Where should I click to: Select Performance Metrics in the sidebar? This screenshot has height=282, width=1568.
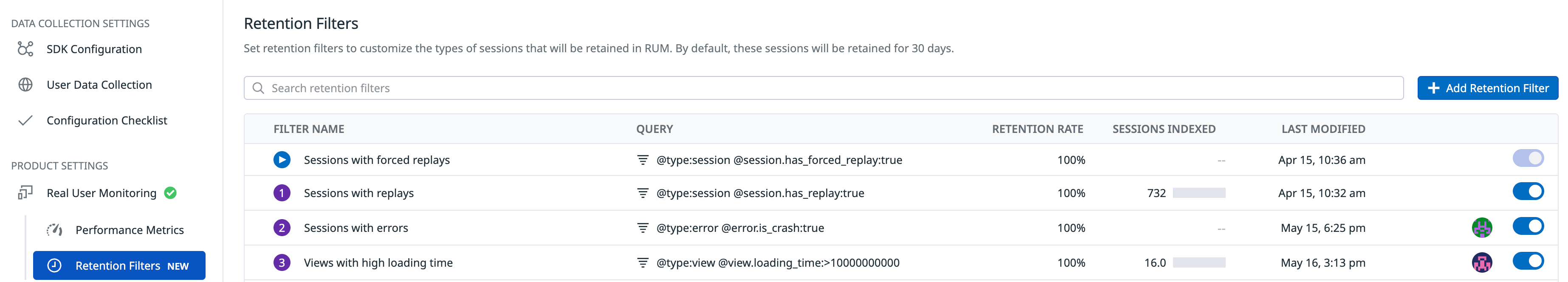point(129,230)
